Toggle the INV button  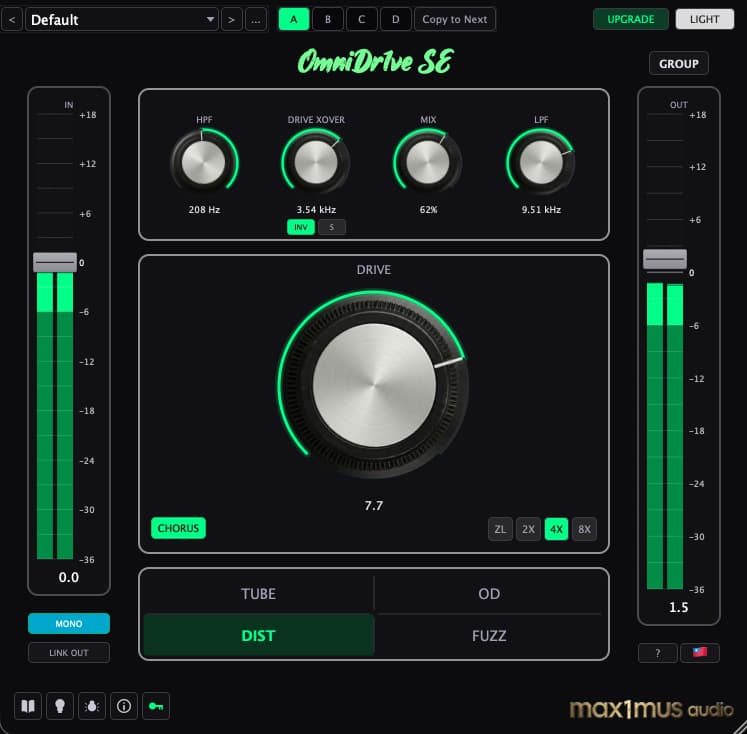(x=301, y=227)
